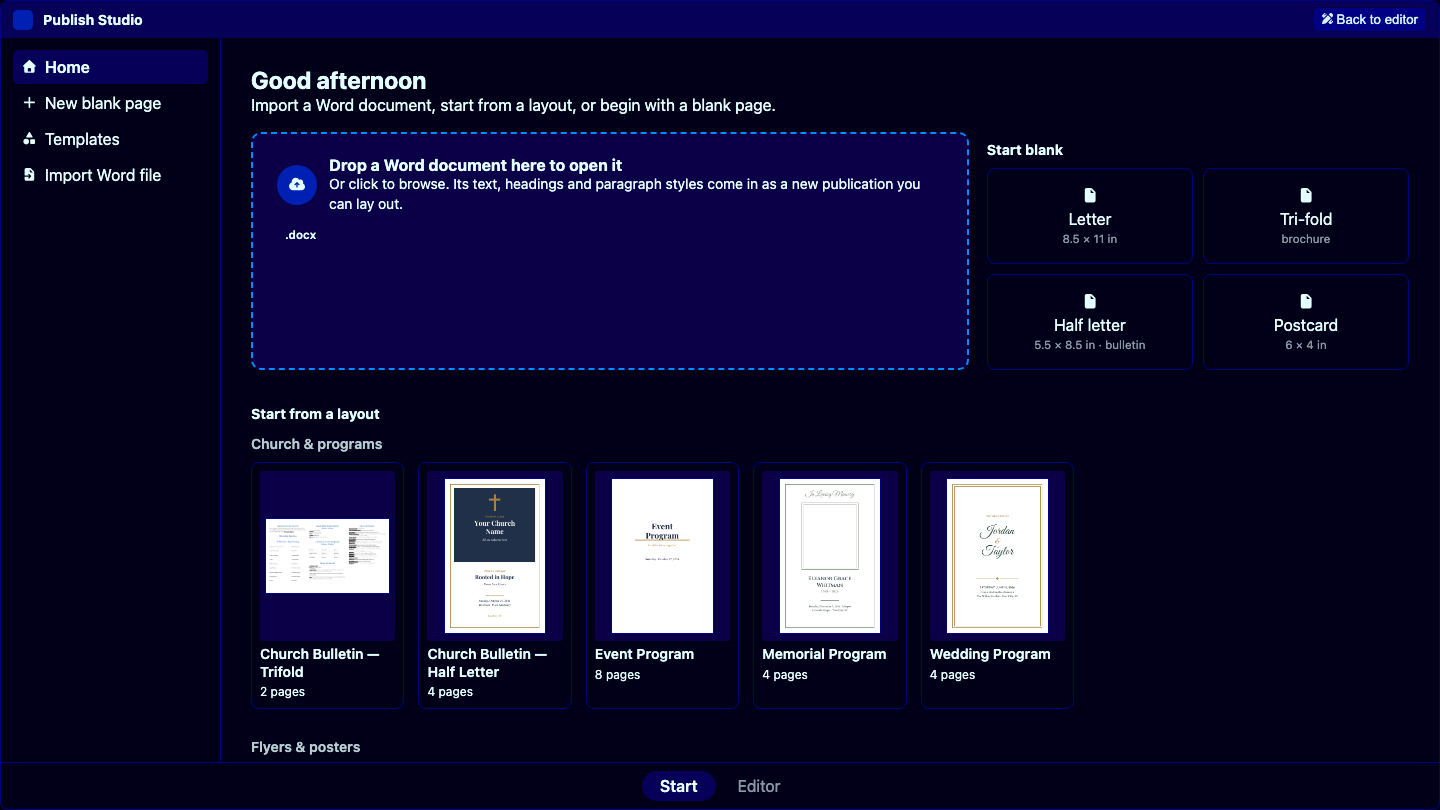Click the Start blank heading

point(1025,150)
